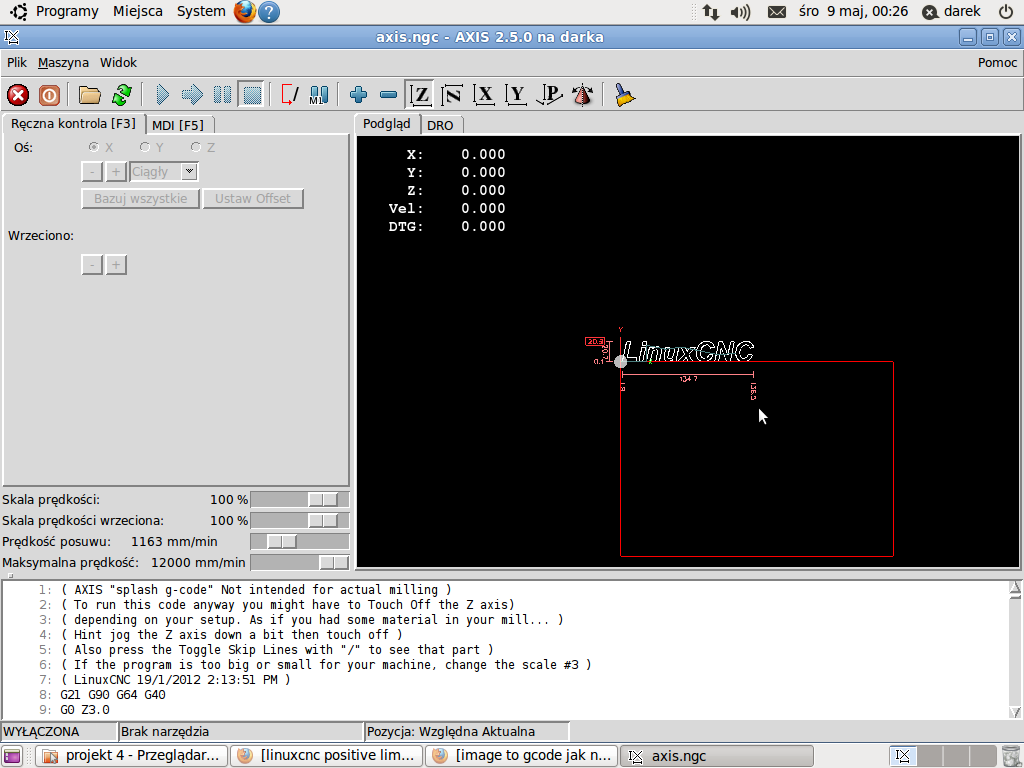Screen dimensions: 1024x768
Task: Click Bazuj wszystkie button
Action: tap(140, 199)
